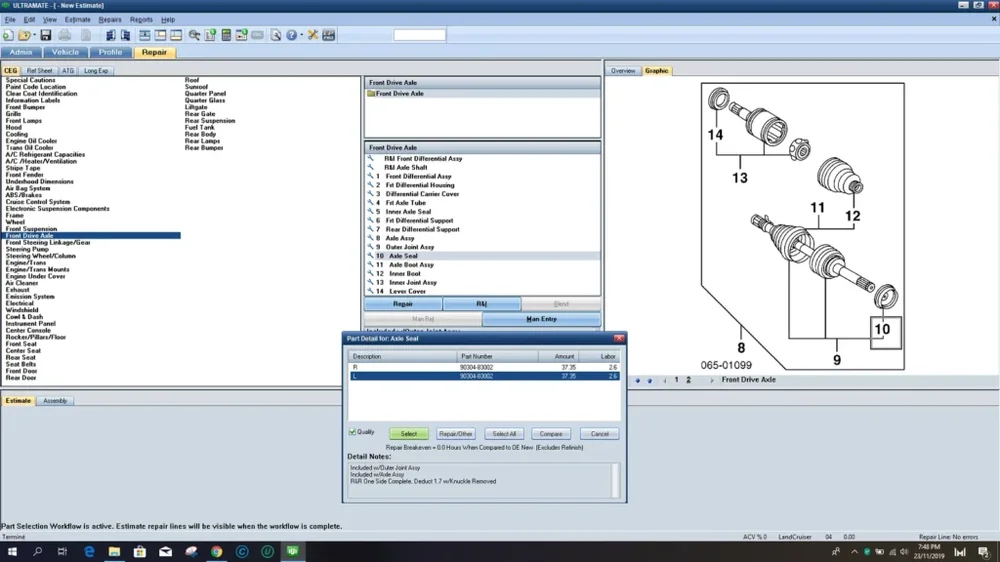
Task: Select the R row in Part Detail
Action: pyautogui.click(x=484, y=367)
